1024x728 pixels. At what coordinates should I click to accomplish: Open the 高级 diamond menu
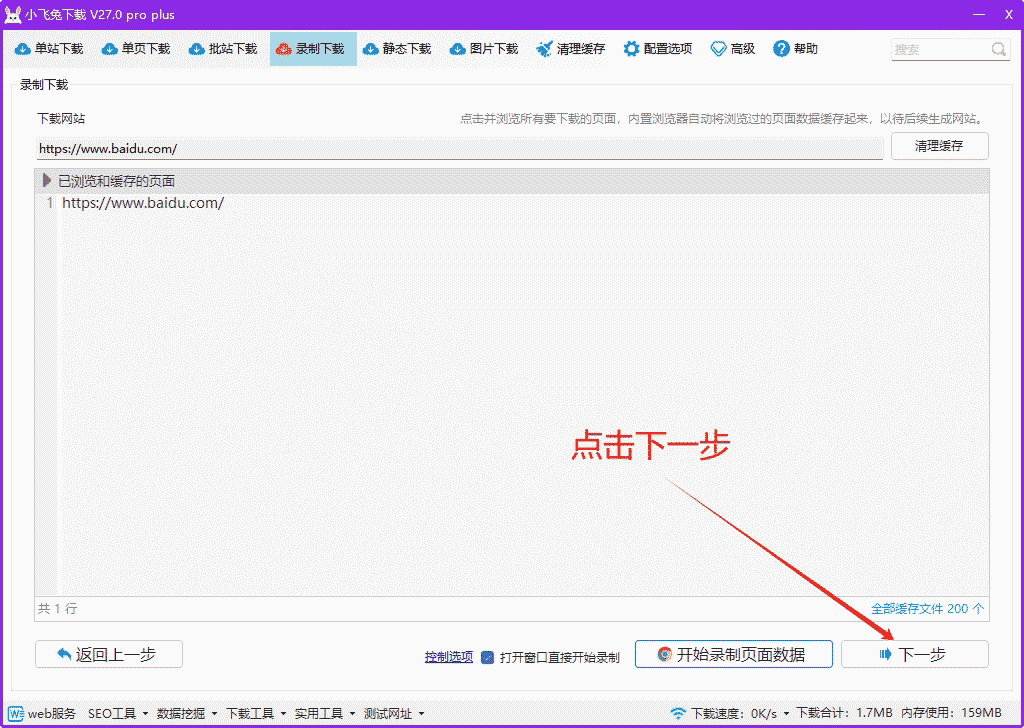[733, 49]
